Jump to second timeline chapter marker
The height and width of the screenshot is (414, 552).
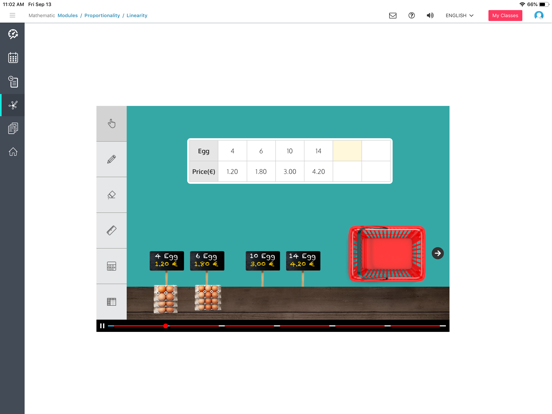(222, 326)
